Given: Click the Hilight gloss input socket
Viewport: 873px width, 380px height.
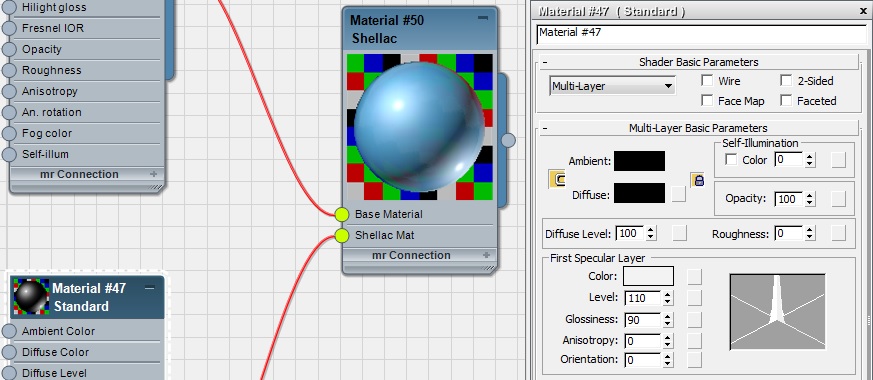Looking at the screenshot, I should 9,7.
